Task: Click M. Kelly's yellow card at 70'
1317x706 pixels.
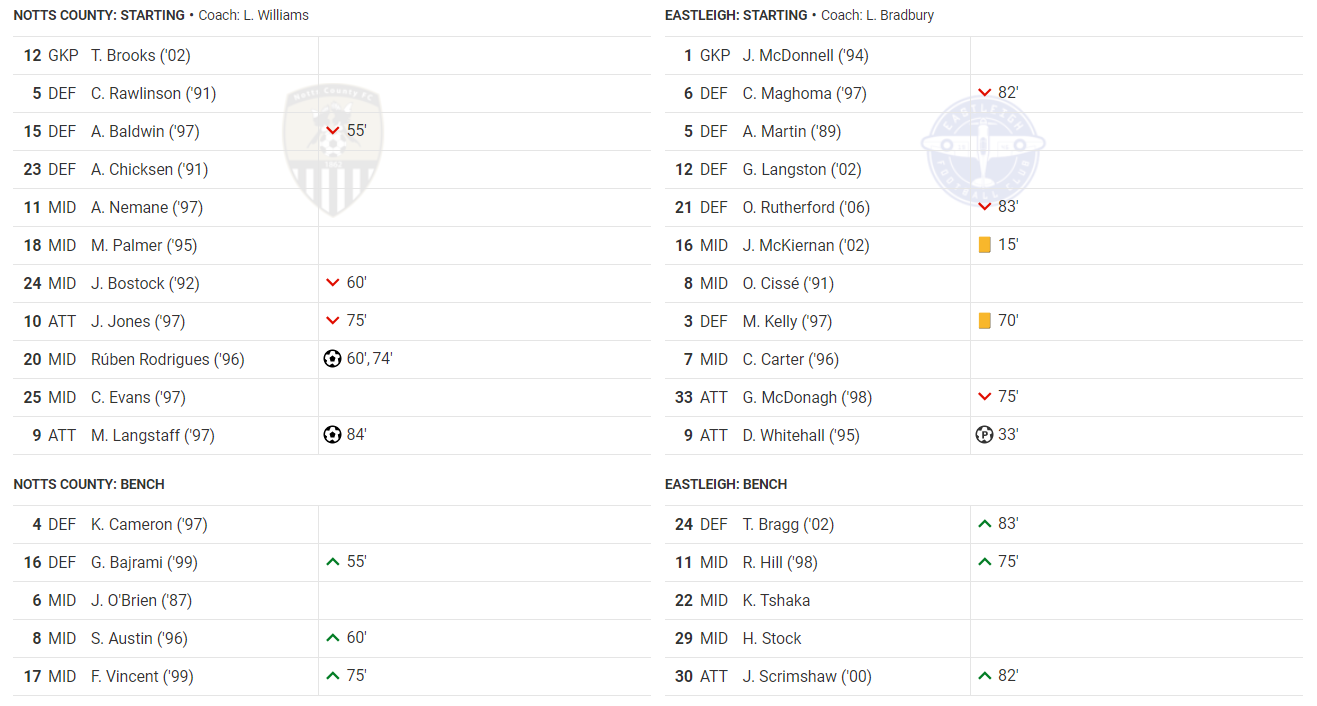Action: coord(985,321)
